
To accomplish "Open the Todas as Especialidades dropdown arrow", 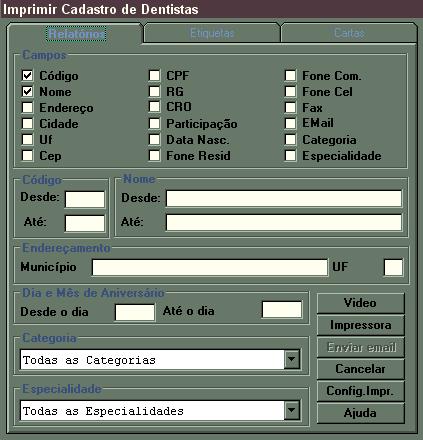I will click(292, 410).
